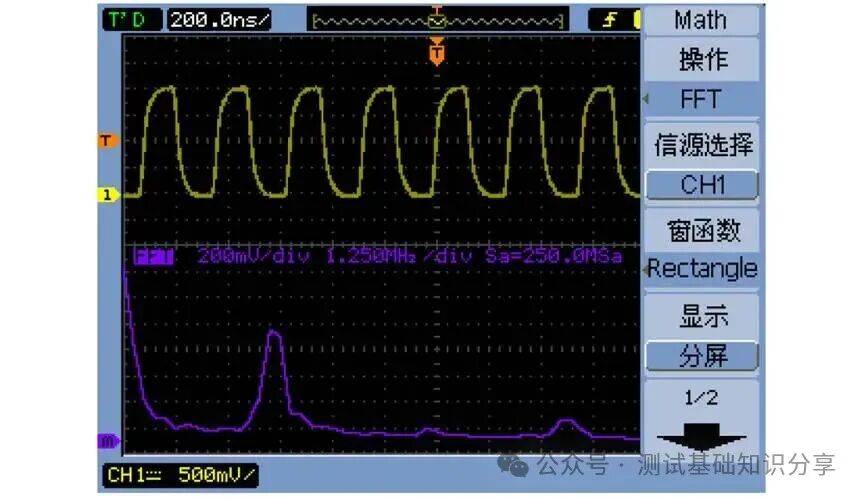Toggle the CH1 source selection
The width and height of the screenshot is (863, 499).
tap(702, 185)
